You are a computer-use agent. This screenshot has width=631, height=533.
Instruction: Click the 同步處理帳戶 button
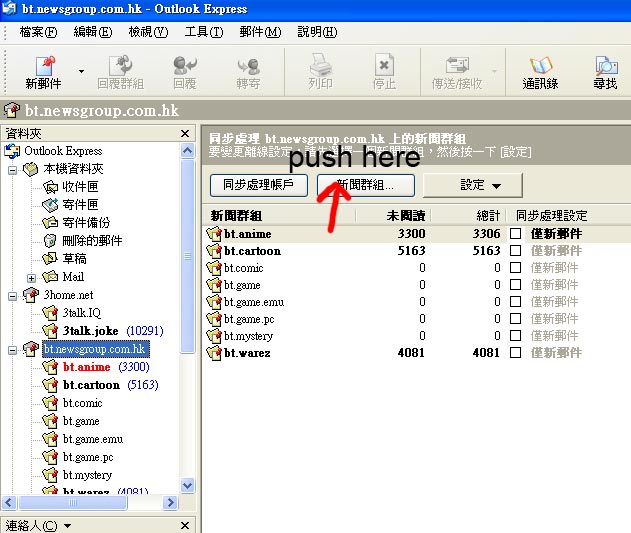click(259, 185)
